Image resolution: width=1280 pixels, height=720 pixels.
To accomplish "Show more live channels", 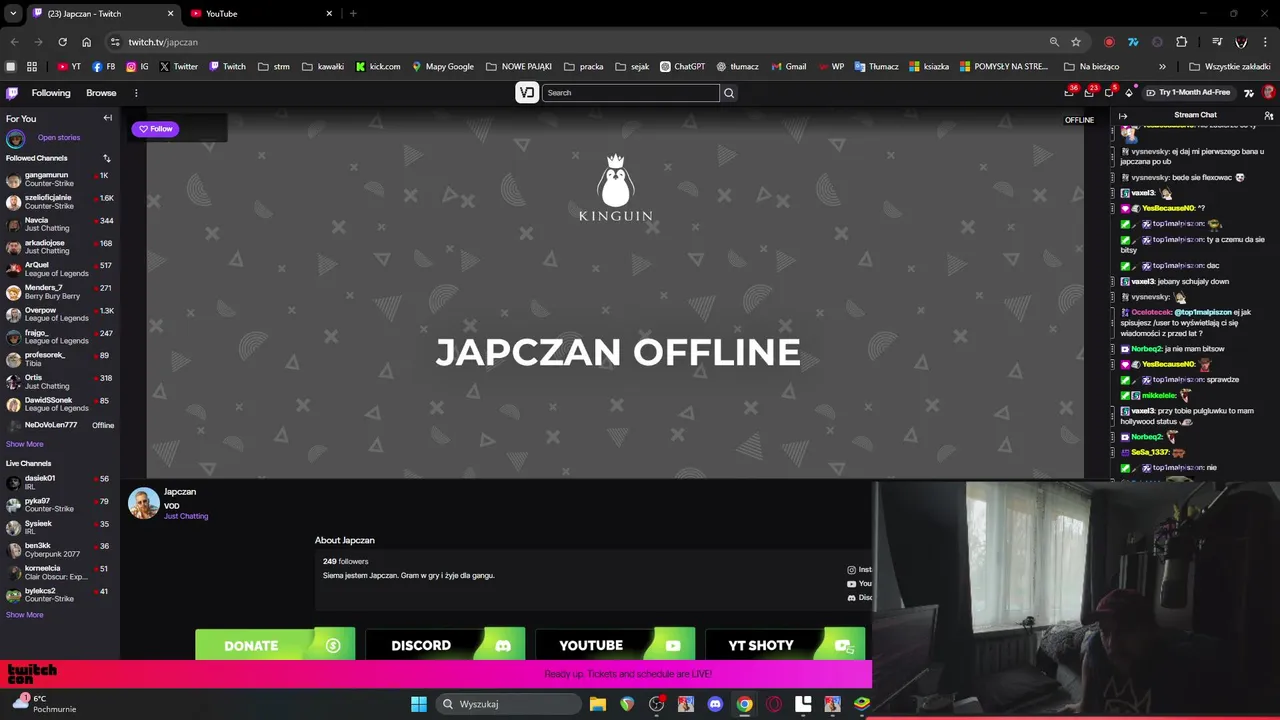I will [25, 615].
